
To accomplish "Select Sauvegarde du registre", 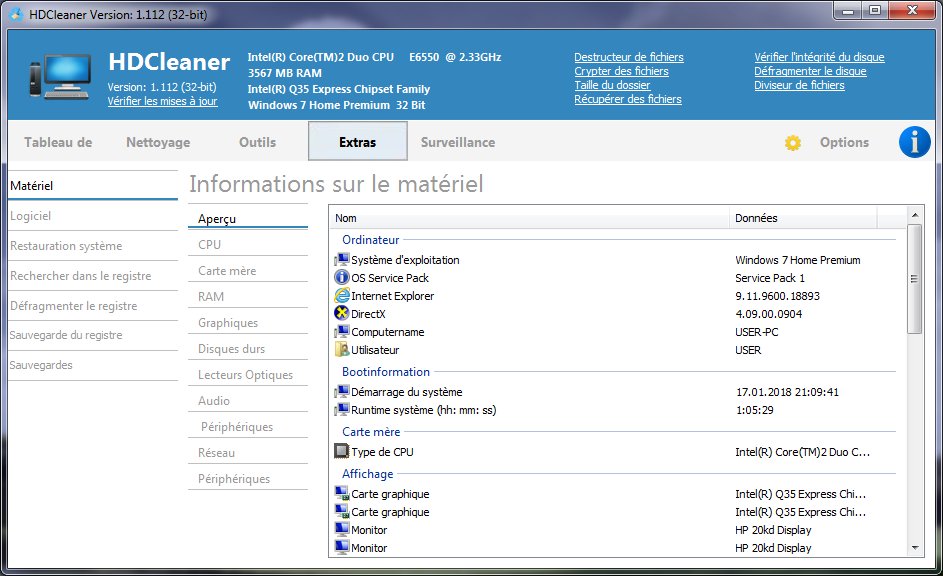I will click(93, 335).
